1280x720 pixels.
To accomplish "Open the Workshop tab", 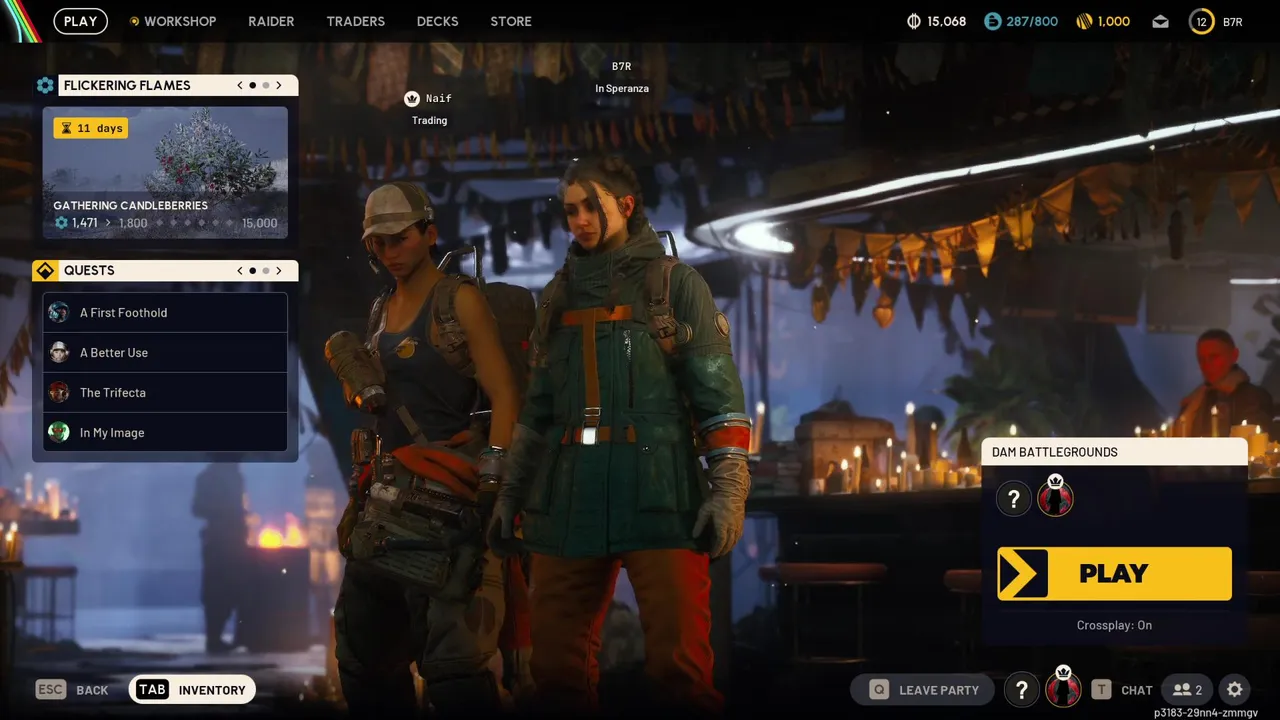I will pos(173,21).
